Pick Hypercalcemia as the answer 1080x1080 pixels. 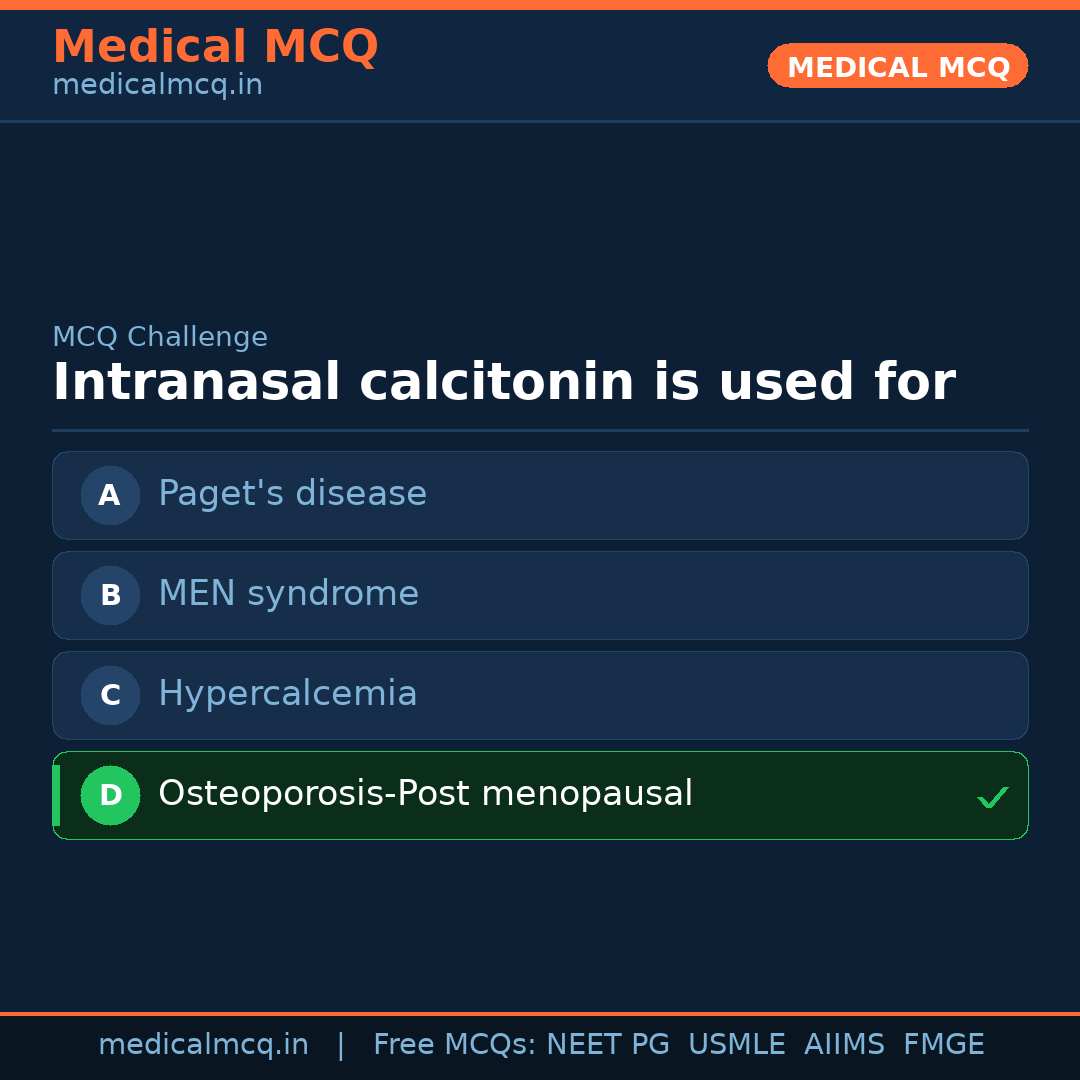[288, 694]
